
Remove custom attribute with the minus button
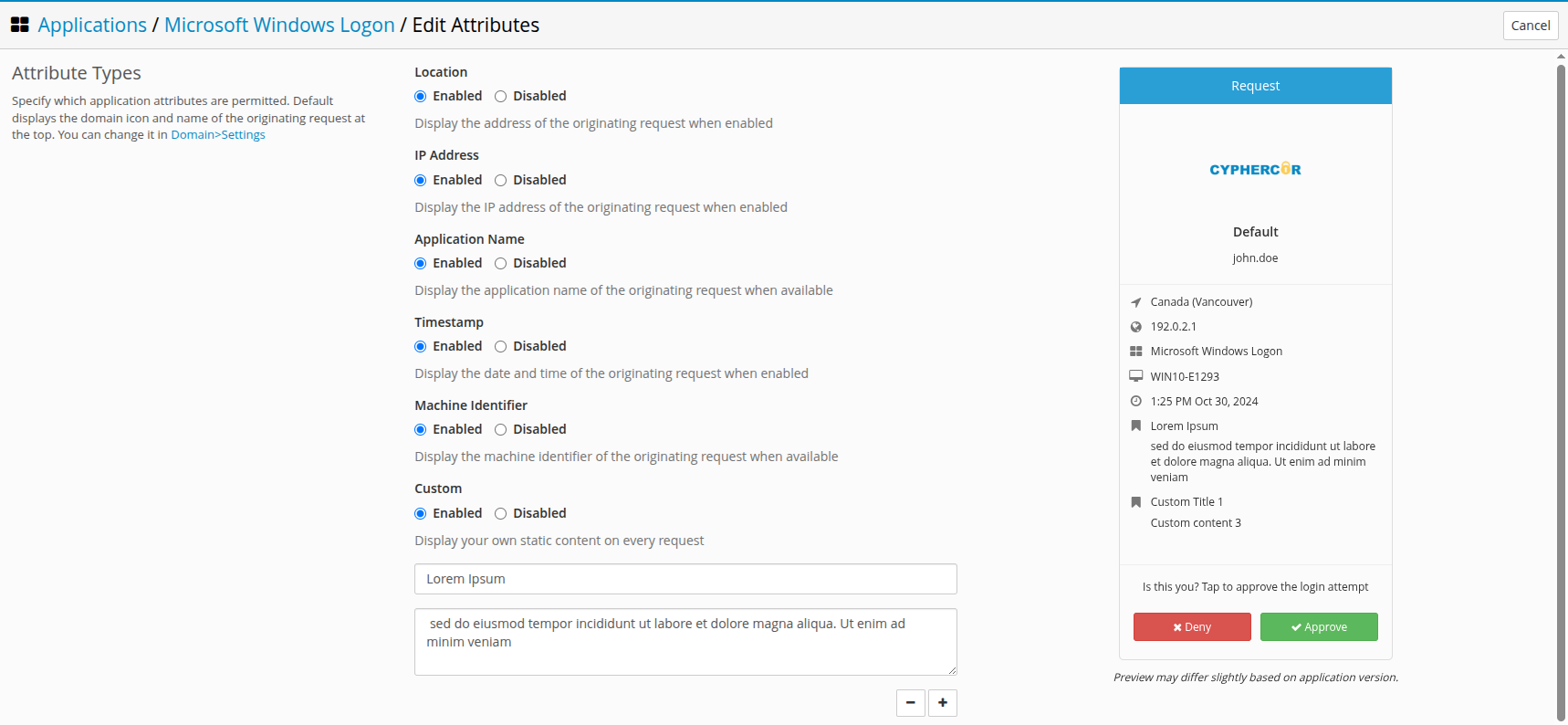tap(911, 703)
